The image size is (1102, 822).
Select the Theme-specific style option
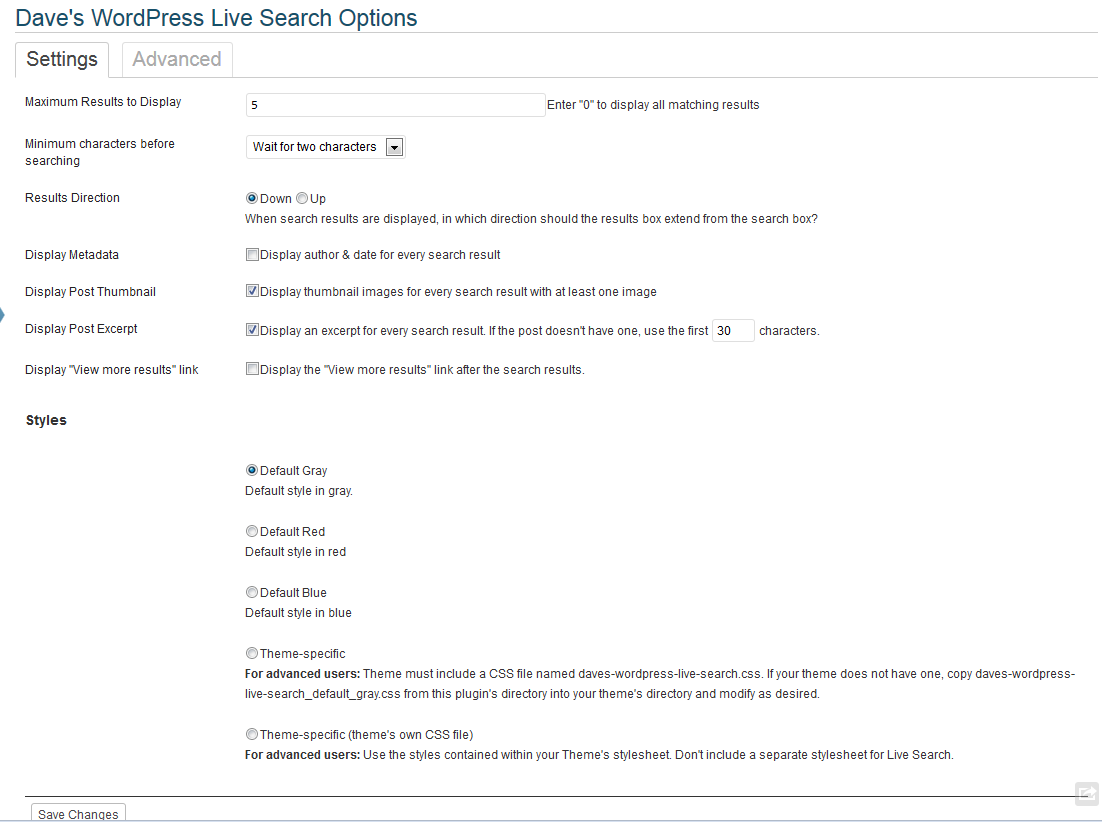252,653
